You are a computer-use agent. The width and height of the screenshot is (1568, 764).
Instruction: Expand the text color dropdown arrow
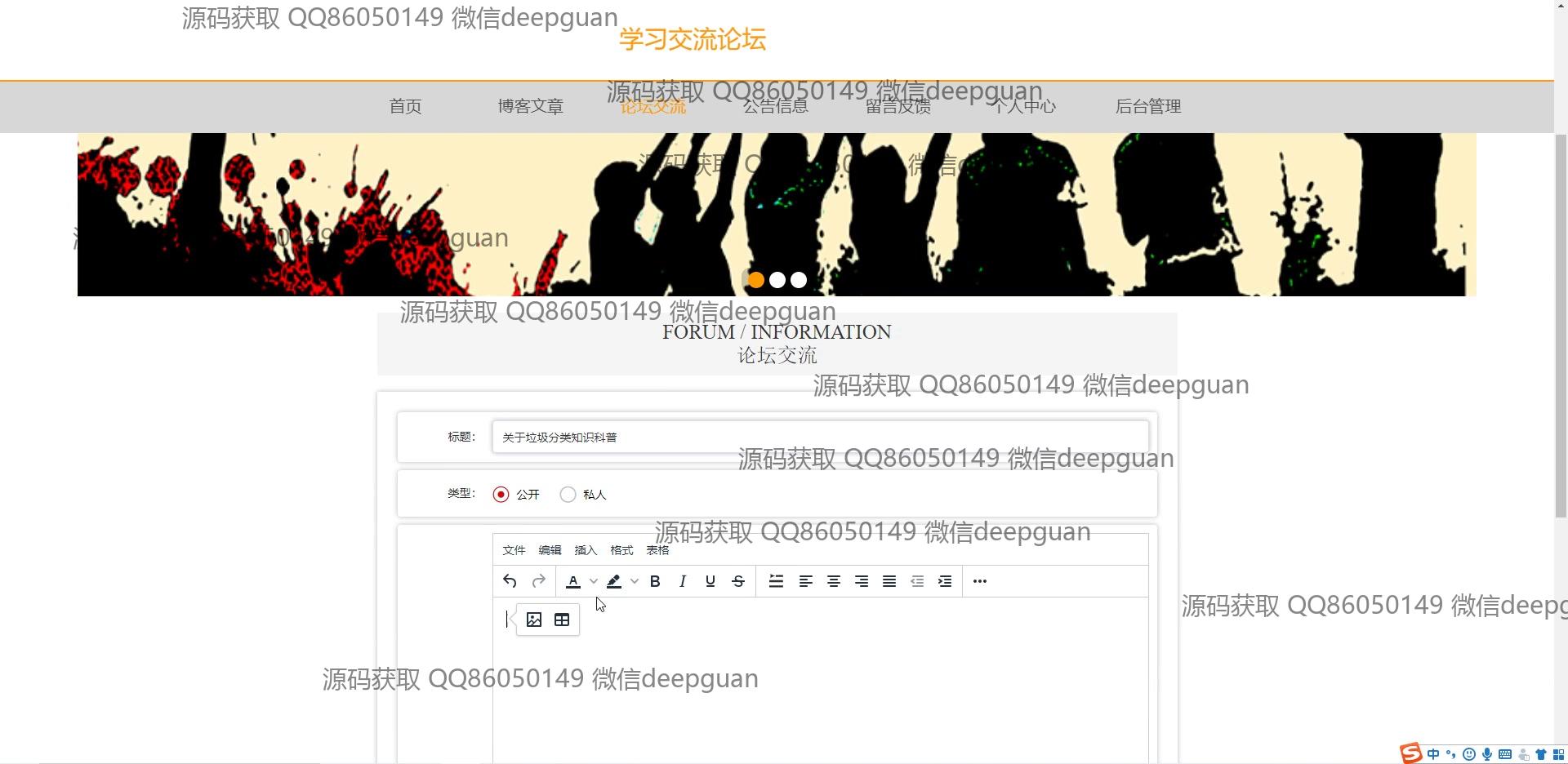pos(594,581)
